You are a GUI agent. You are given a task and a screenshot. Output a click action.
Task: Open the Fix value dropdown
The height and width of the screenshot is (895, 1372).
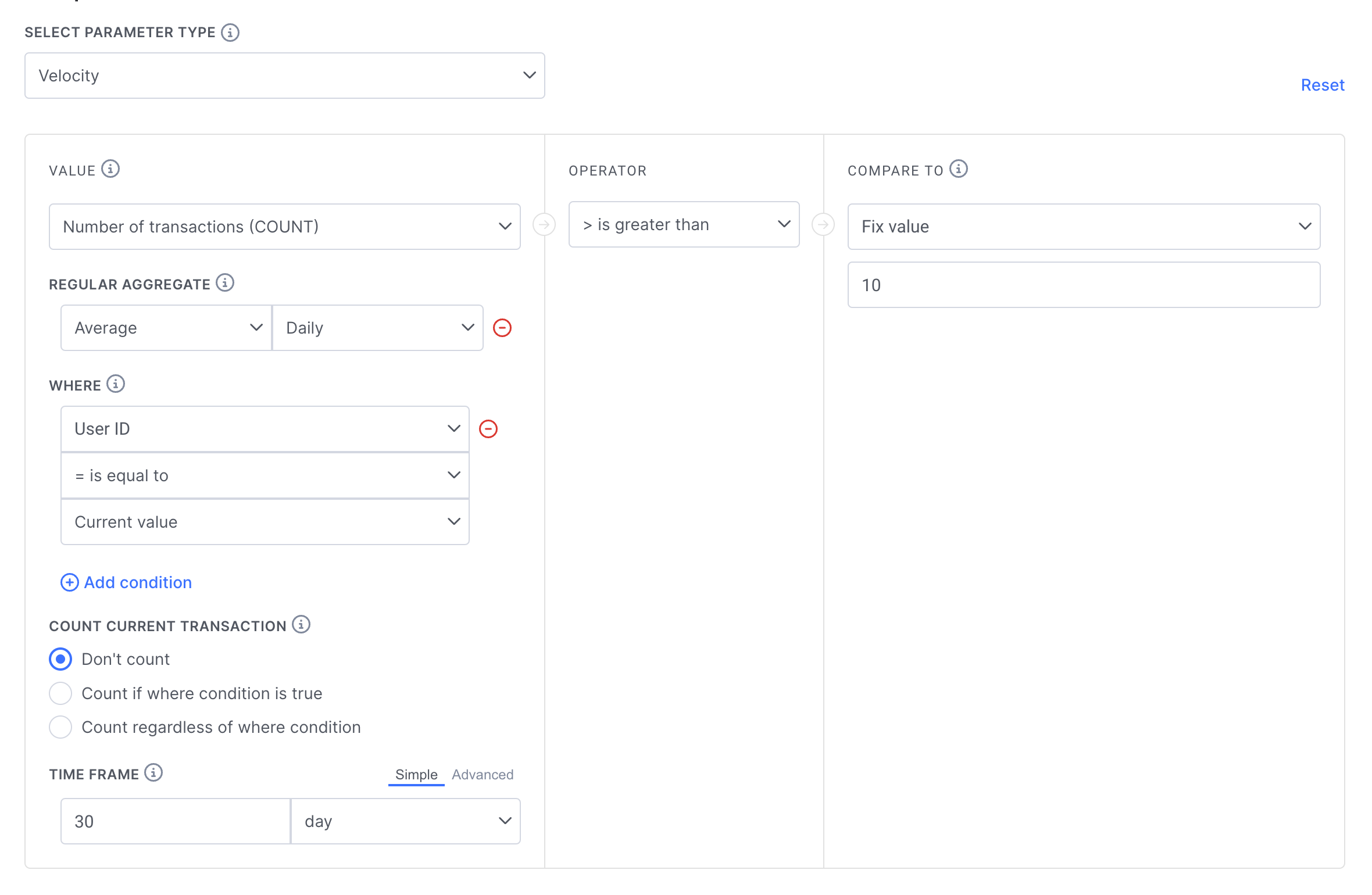(x=1084, y=227)
